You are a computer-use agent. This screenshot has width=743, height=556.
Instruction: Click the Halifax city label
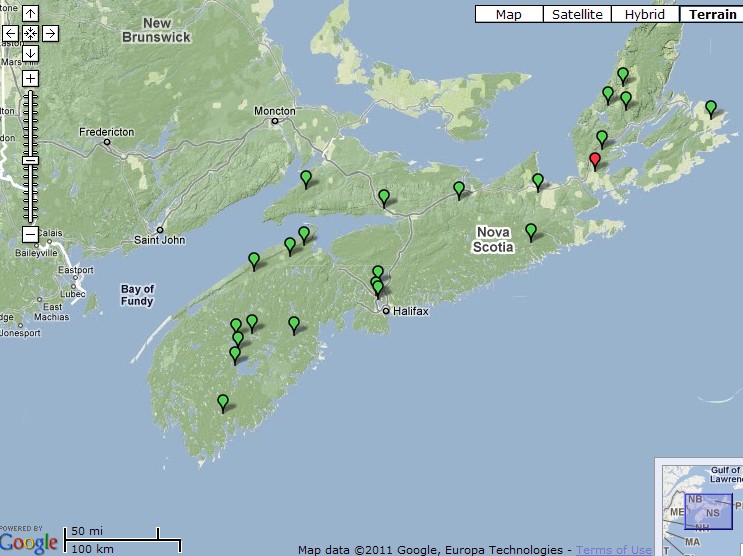pyautogui.click(x=411, y=311)
